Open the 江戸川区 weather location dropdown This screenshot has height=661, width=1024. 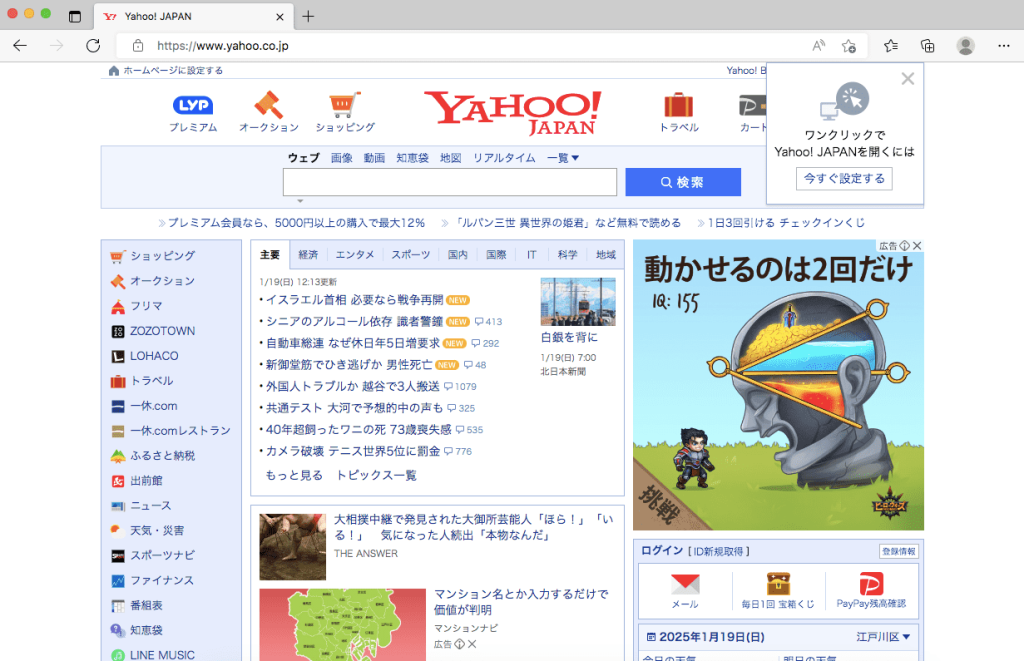tap(883, 636)
